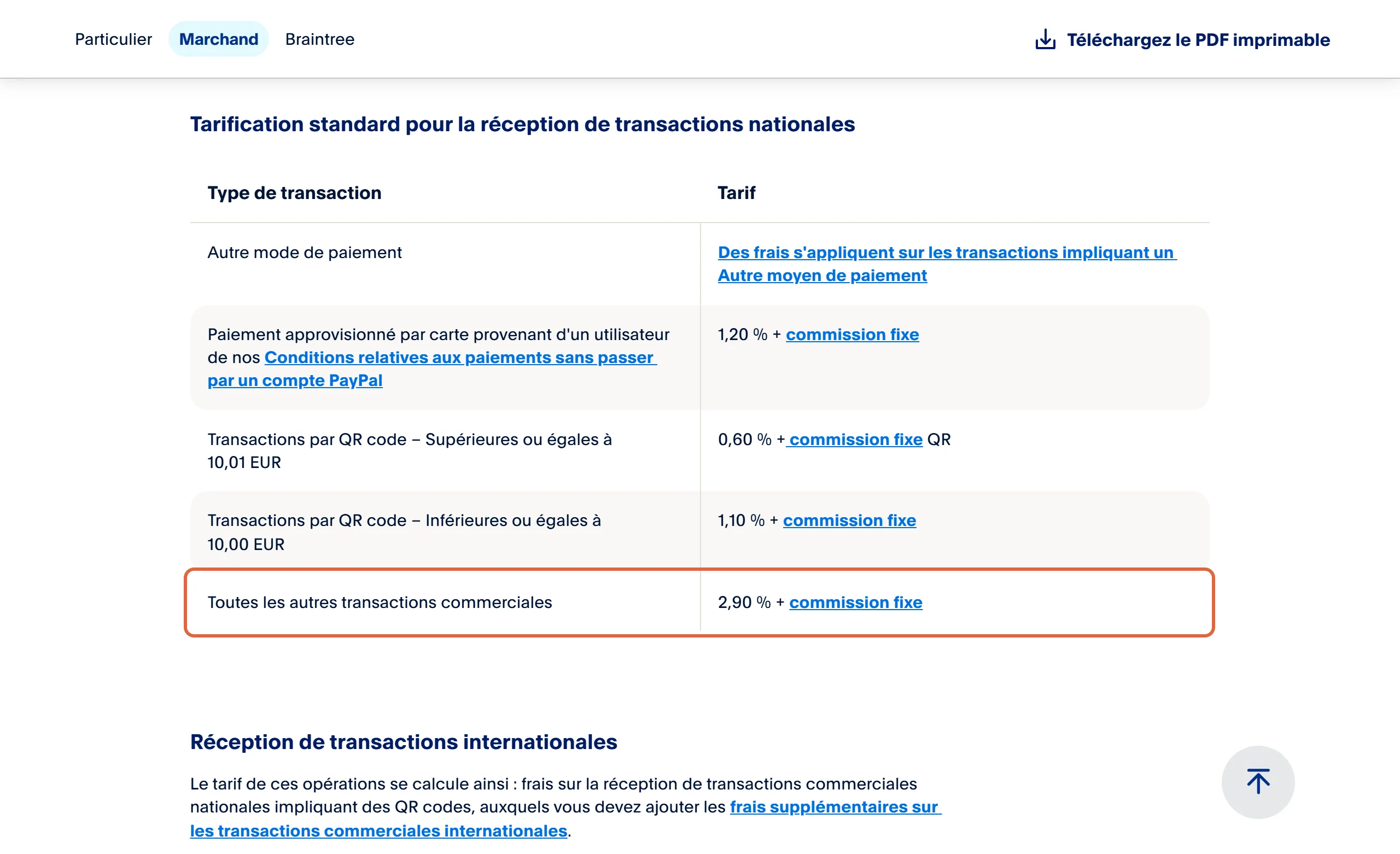This screenshot has width=1400, height=854.
Task: Click commission fixe link beside 1,10 %
Action: pos(849,520)
